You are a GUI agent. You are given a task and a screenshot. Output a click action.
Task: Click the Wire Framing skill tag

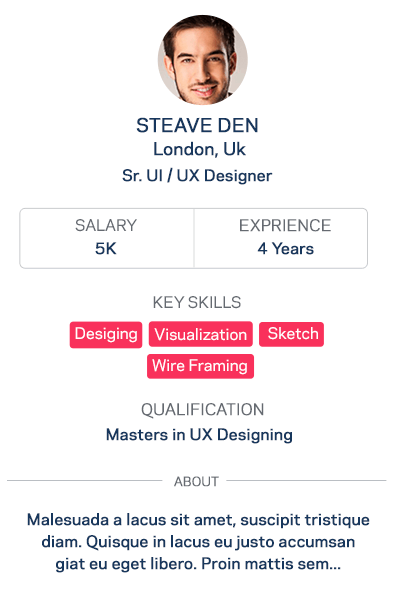(x=200, y=366)
